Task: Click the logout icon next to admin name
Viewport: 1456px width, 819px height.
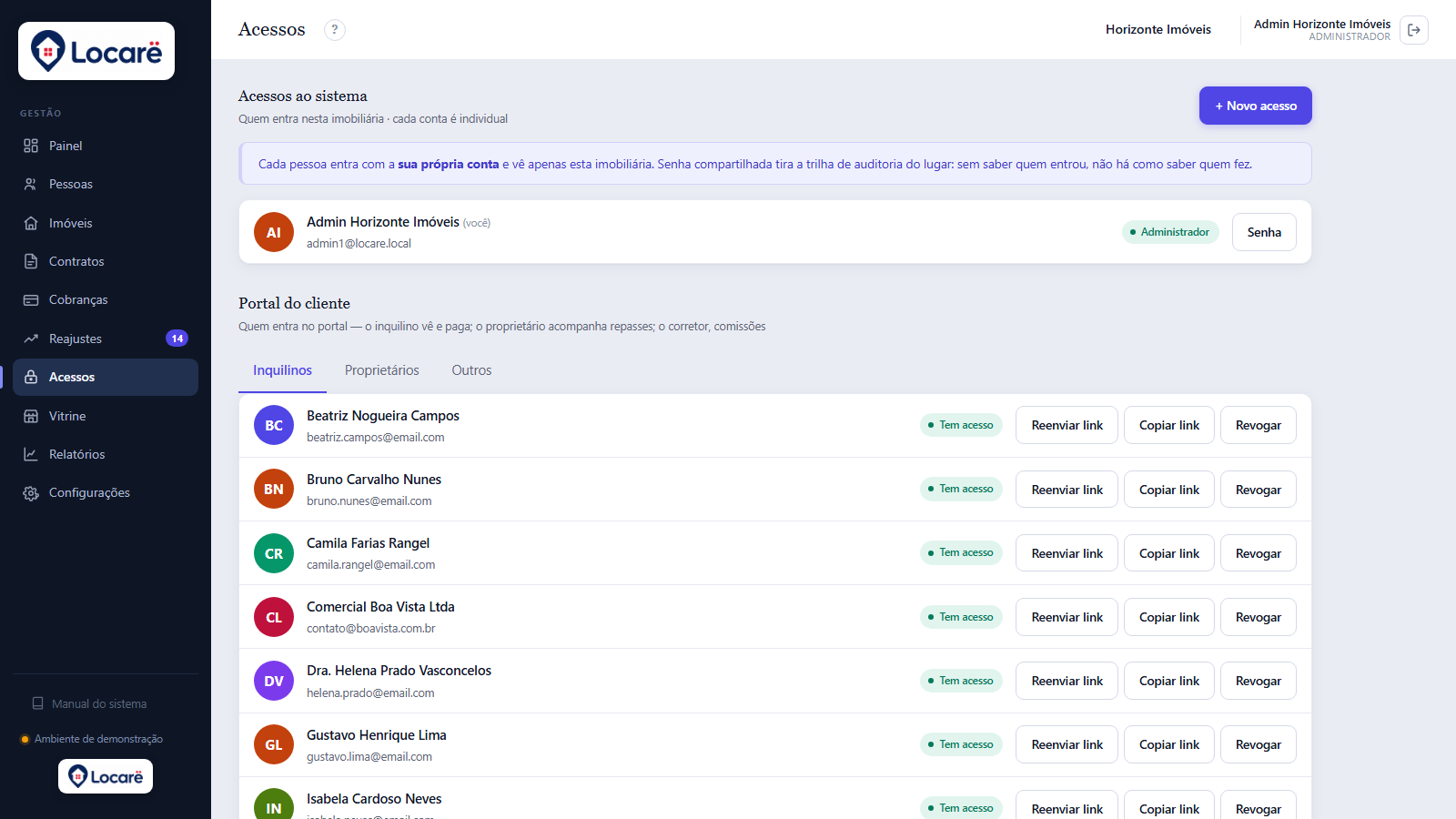Action: pyautogui.click(x=1414, y=30)
